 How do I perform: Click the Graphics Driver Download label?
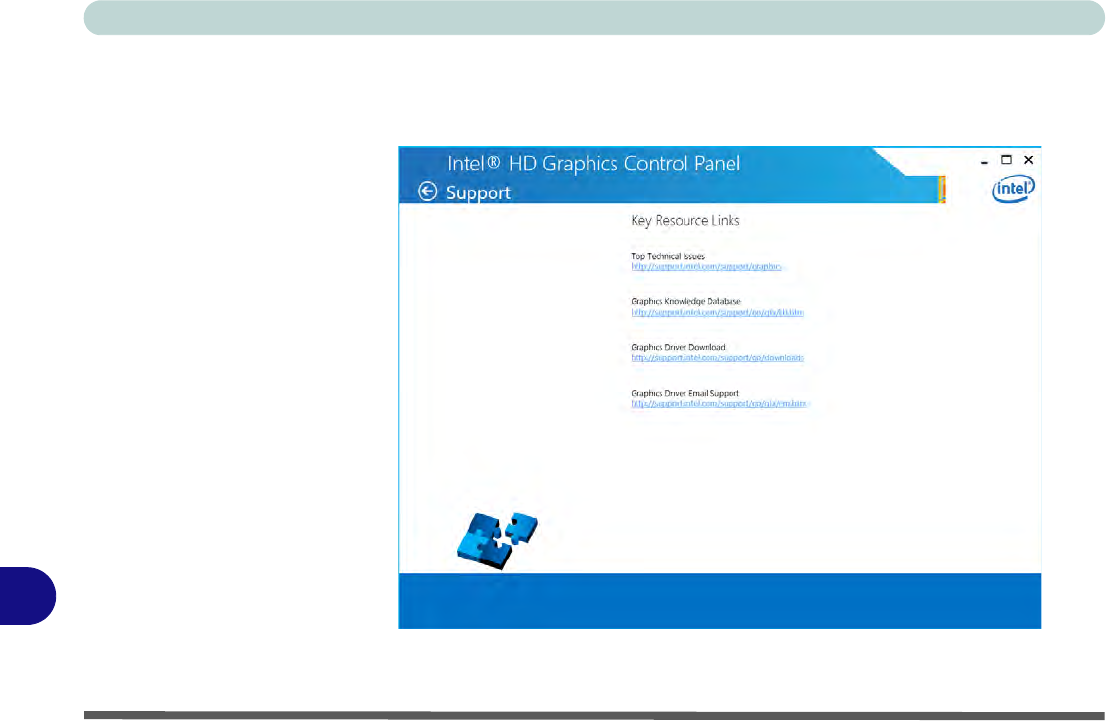pos(678,347)
